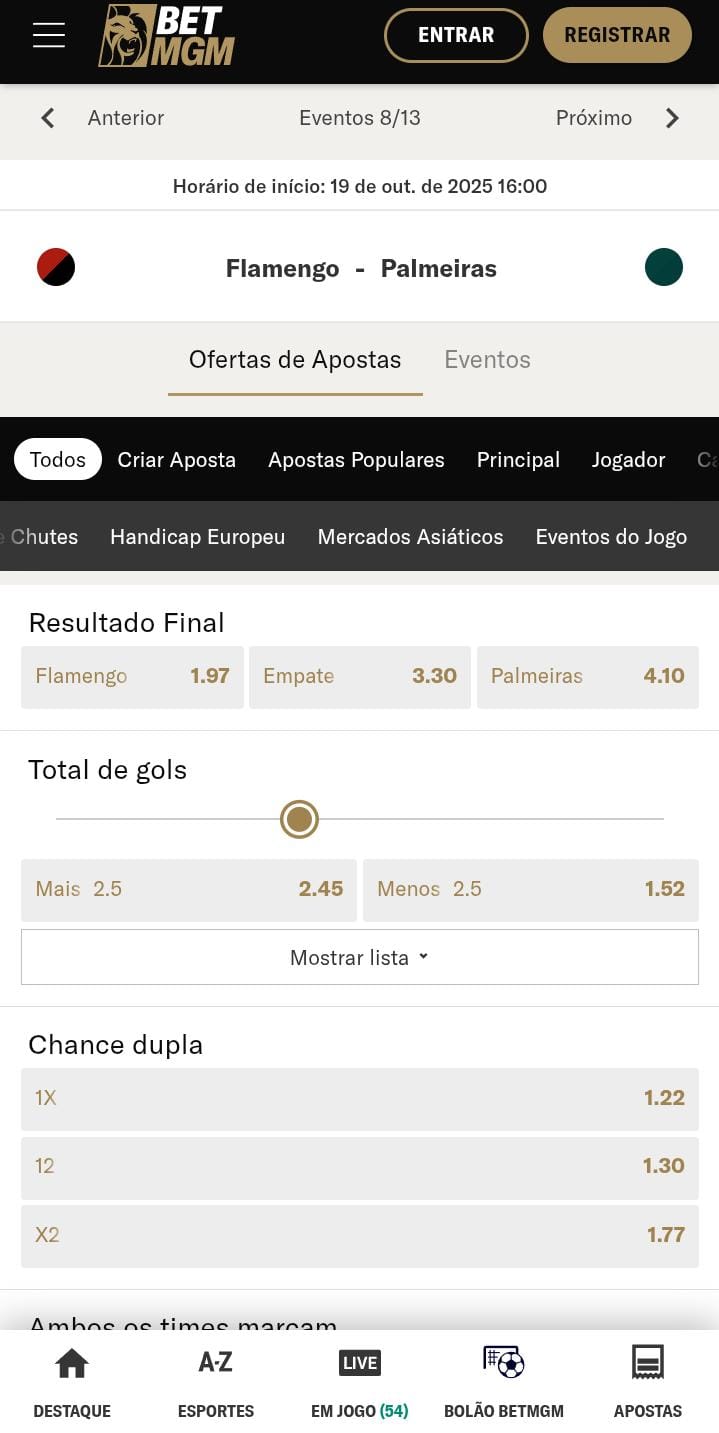The width and height of the screenshot is (719, 1433).
Task: Open Destaque home icon
Action: click(72, 1362)
